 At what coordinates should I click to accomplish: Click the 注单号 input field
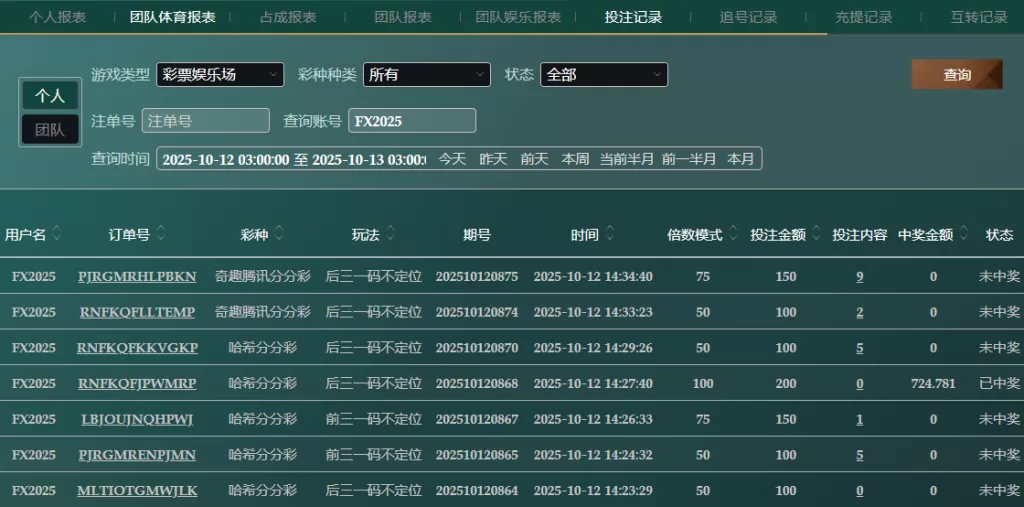205,121
